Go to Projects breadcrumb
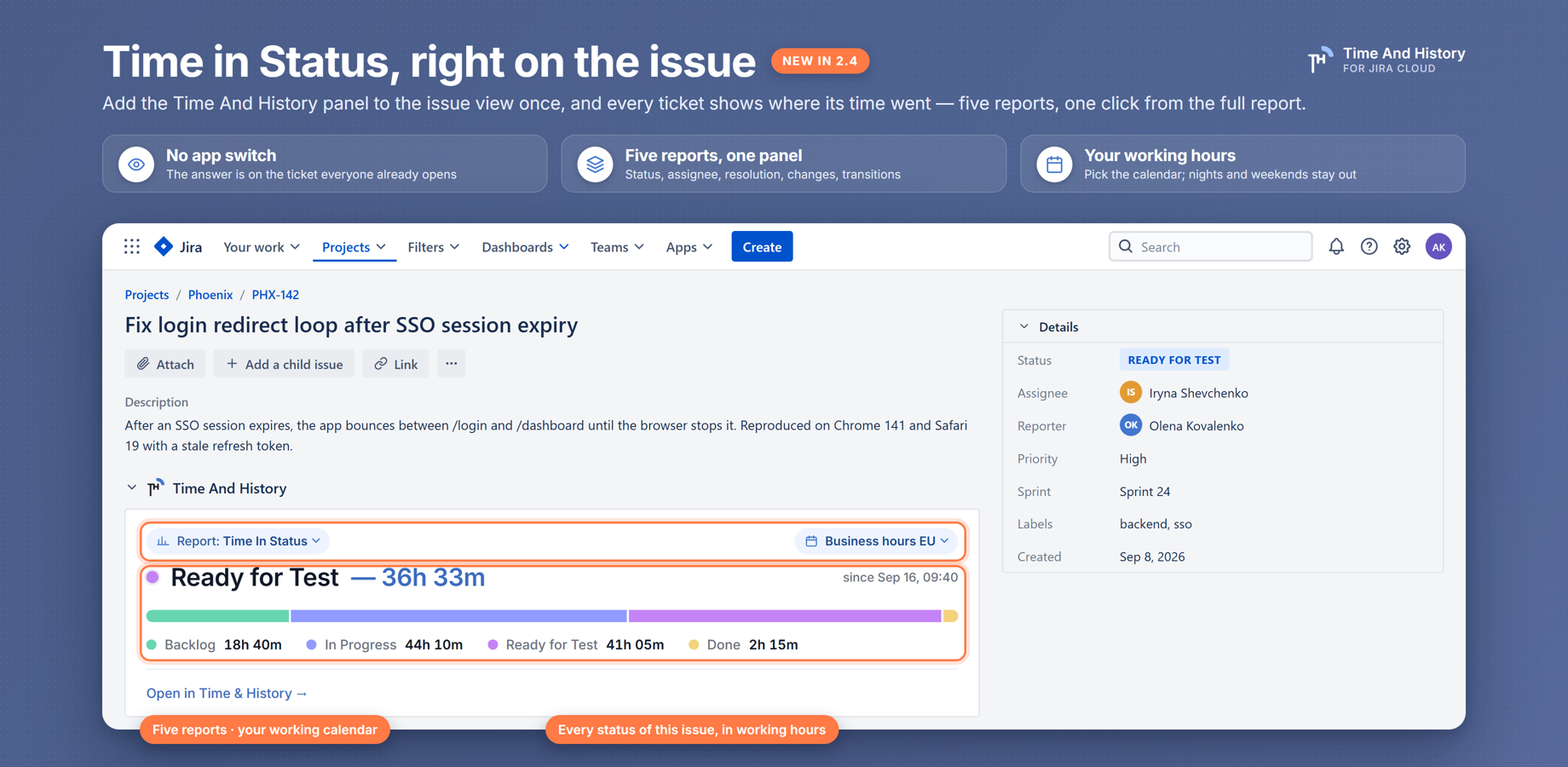The width and height of the screenshot is (1568, 767). 147,294
